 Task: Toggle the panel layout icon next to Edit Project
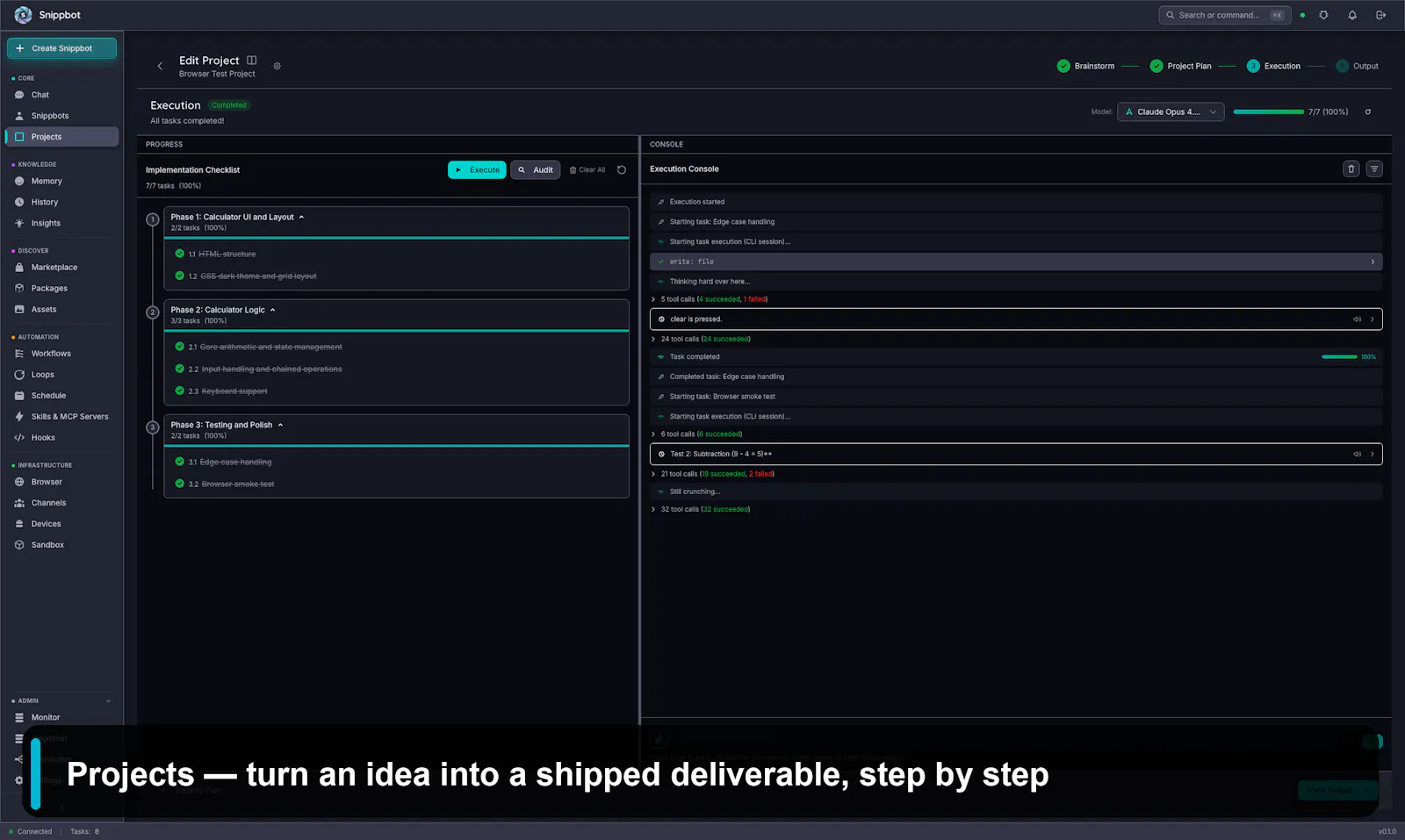[x=252, y=61]
